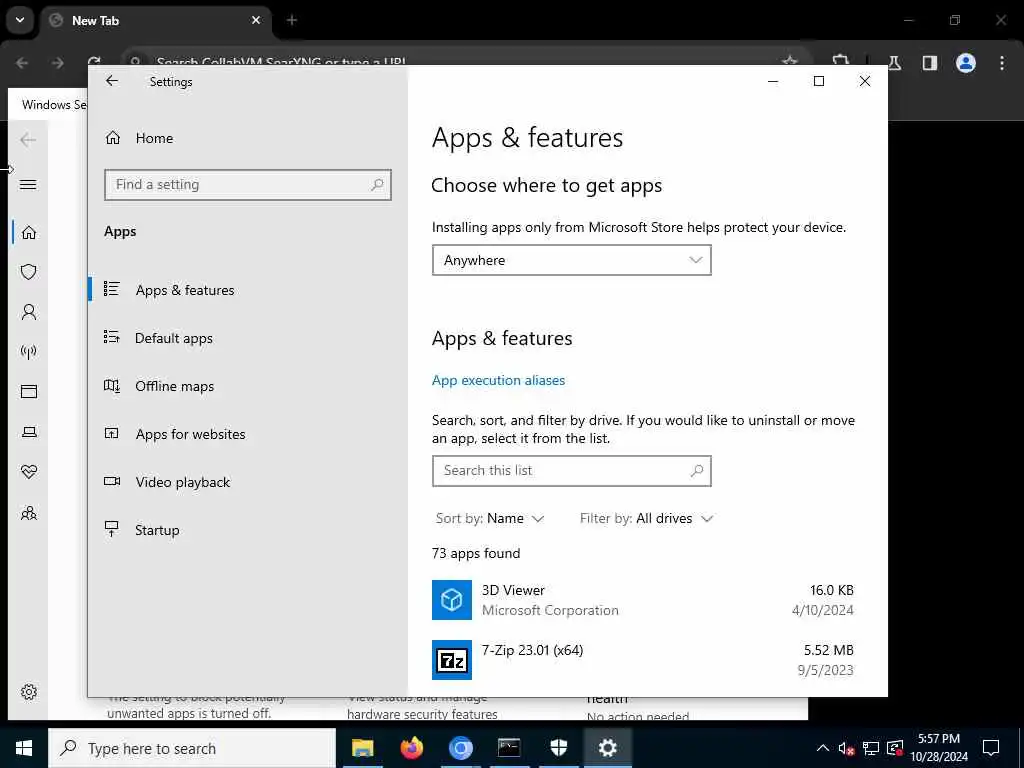Screen dimensions: 1024x768
Task: Open Chrome profile avatar icon
Action: click(966, 63)
